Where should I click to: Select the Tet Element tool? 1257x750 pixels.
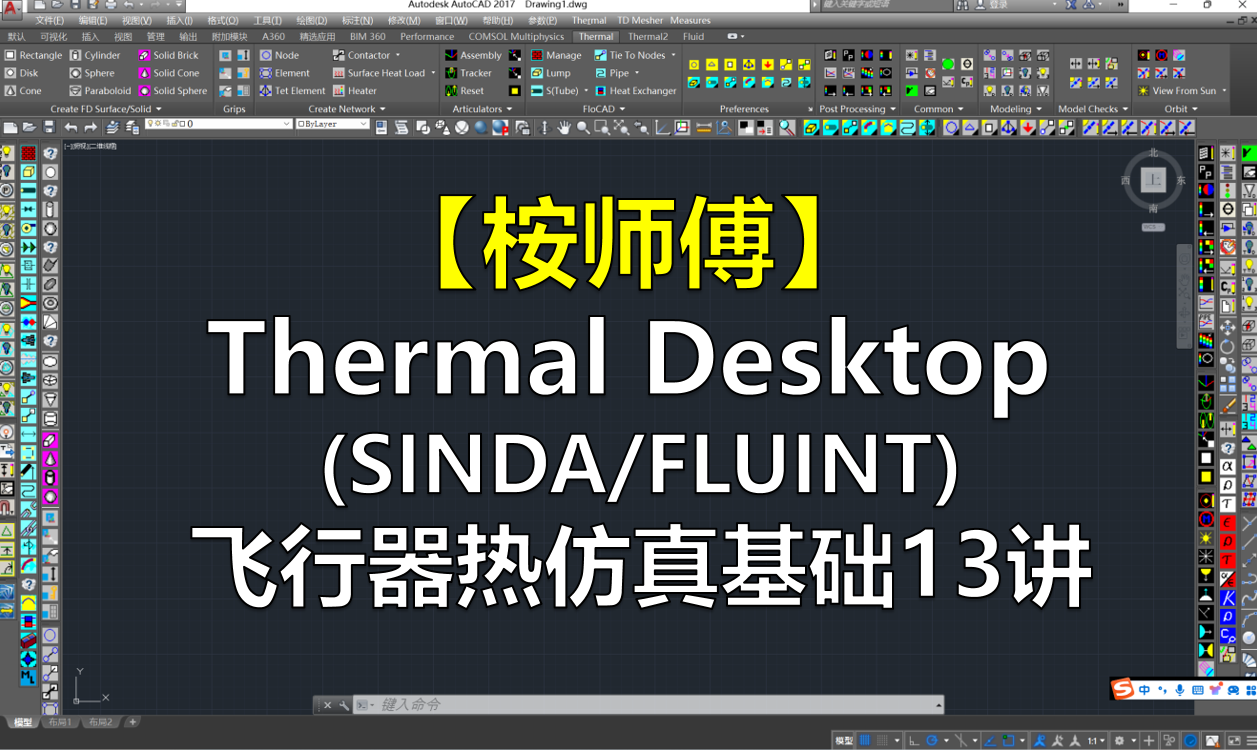click(292, 91)
